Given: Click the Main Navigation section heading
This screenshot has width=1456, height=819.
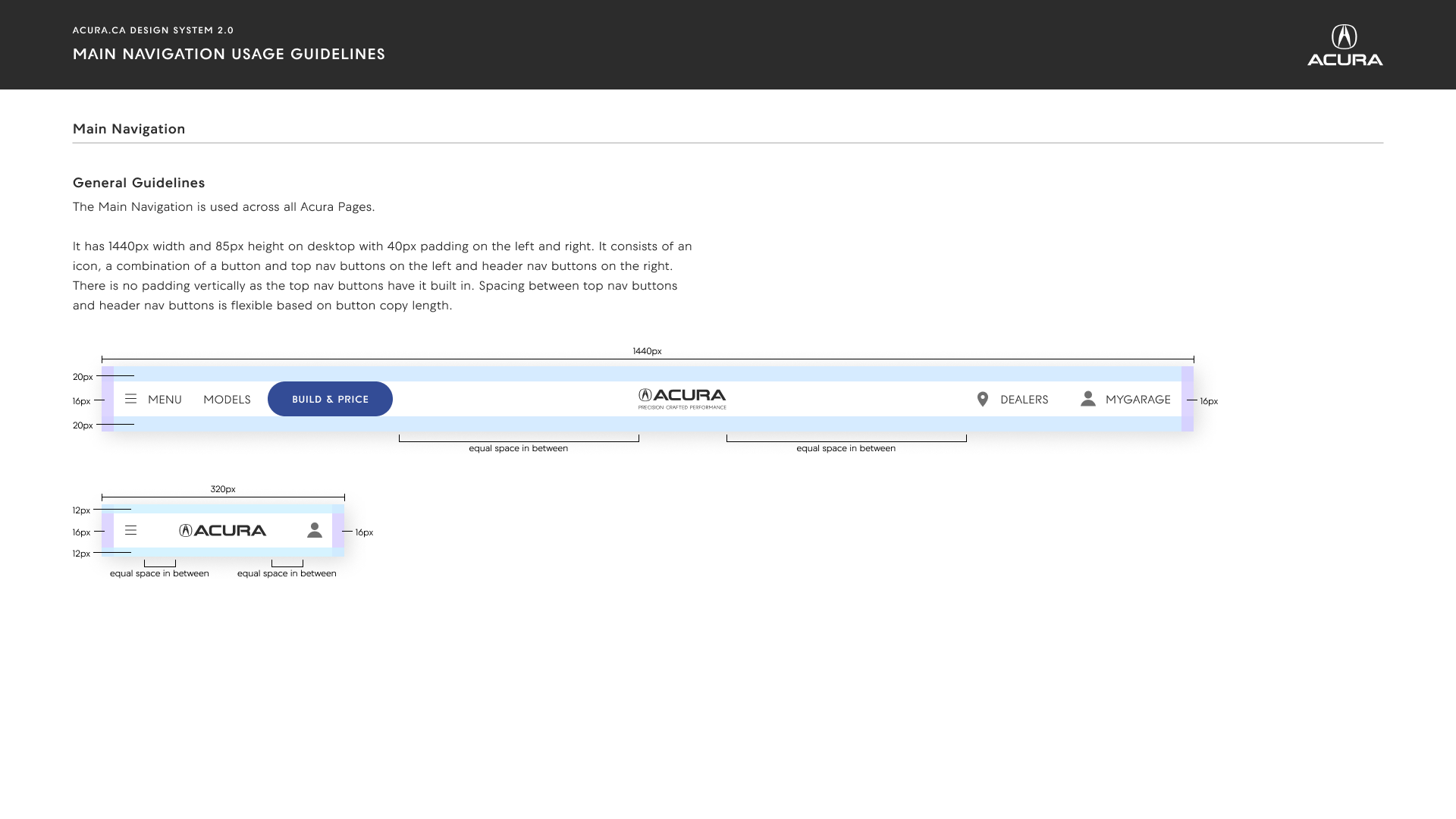Looking at the screenshot, I should (x=129, y=129).
